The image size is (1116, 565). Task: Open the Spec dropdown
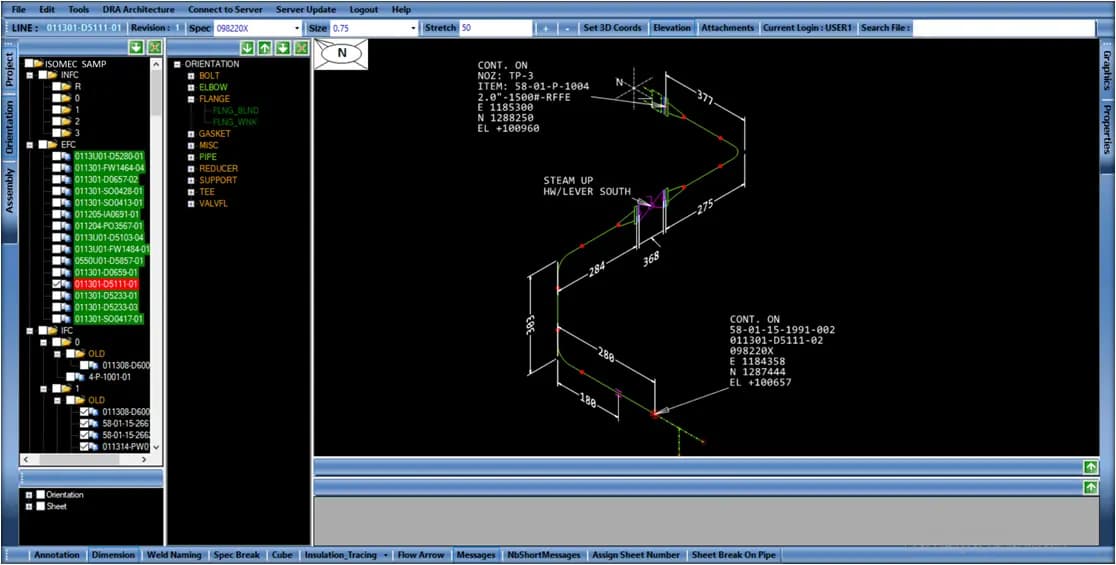[298, 28]
